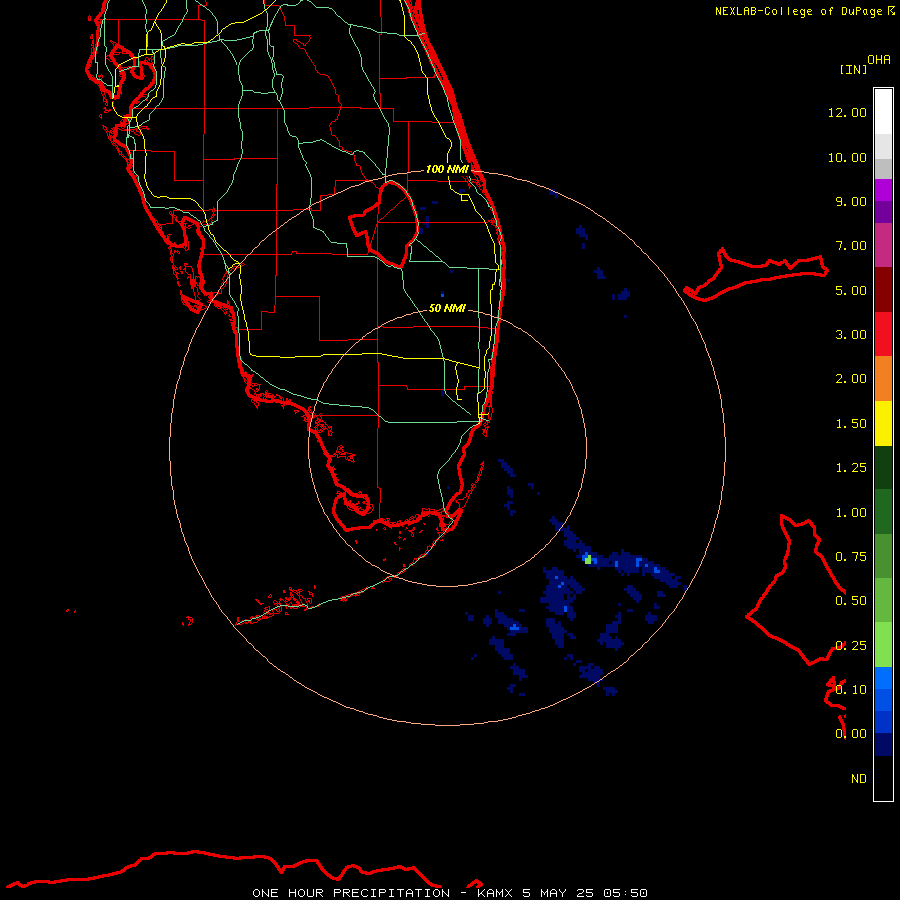Click the darkest green swatch near 1.25
The image size is (900, 900).
coord(883,468)
